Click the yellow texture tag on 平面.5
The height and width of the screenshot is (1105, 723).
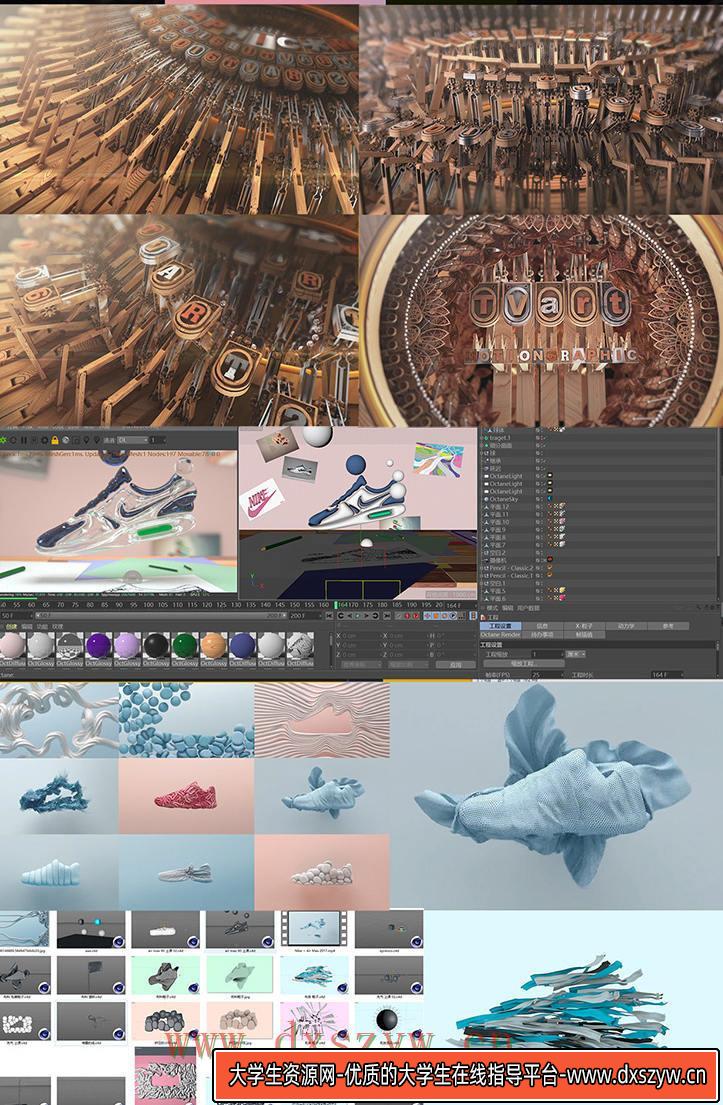tap(562, 591)
